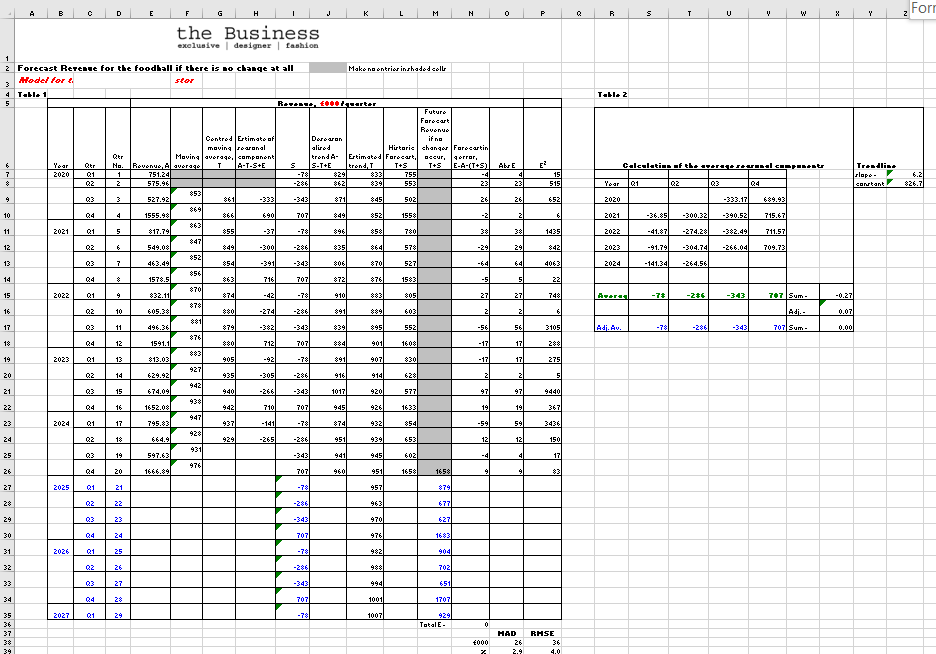Screen dimensions: 936x654
Task: Select row 27 header
Action: (x=7, y=488)
